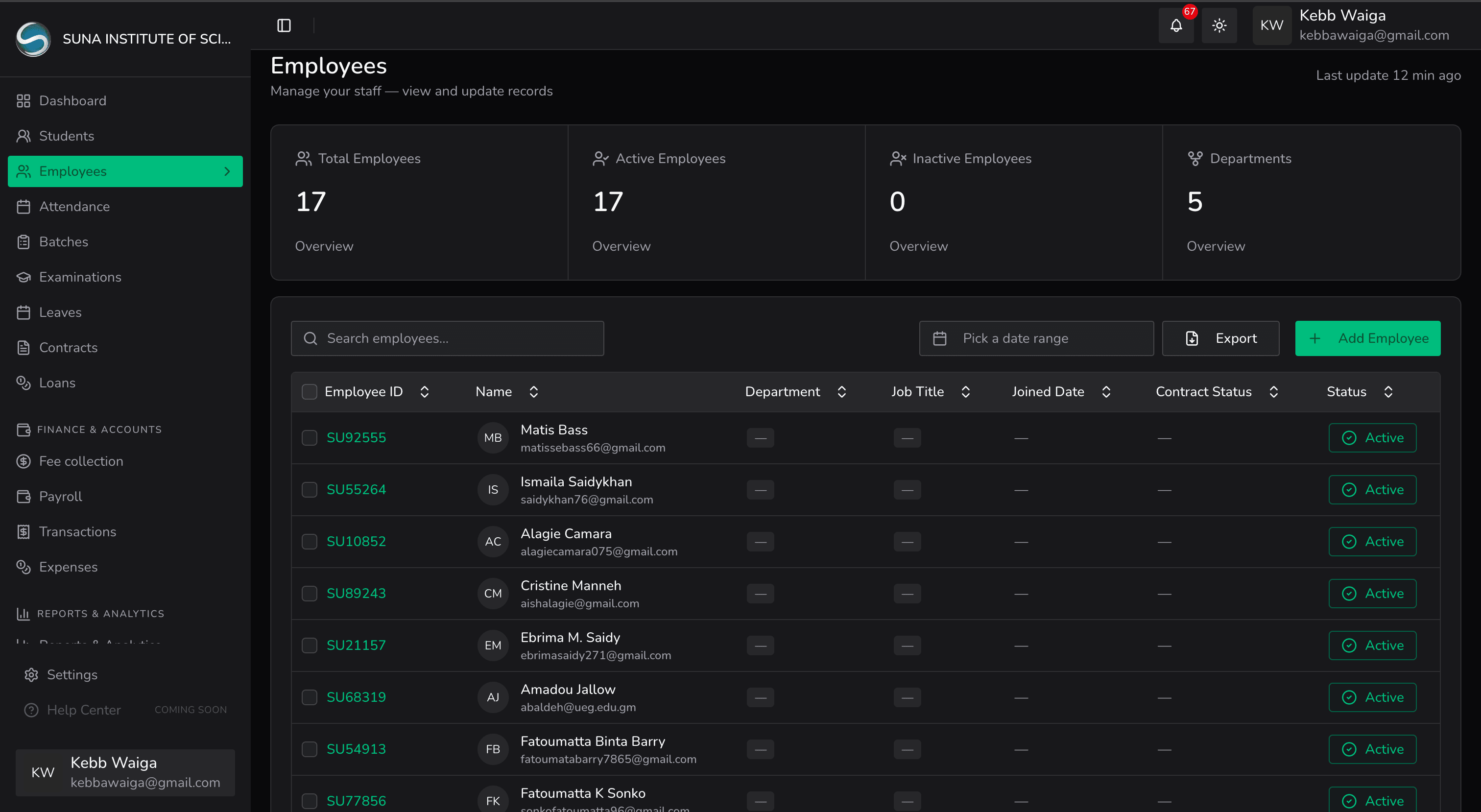1481x812 pixels.
Task: Click the calendar icon in date range picker
Action: 939,338
